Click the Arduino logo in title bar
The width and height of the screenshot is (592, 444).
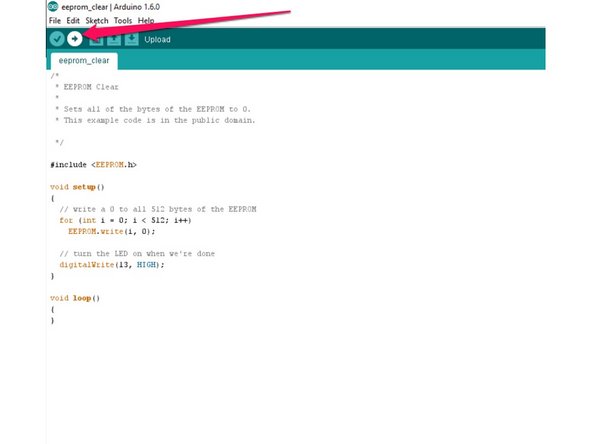53,6
